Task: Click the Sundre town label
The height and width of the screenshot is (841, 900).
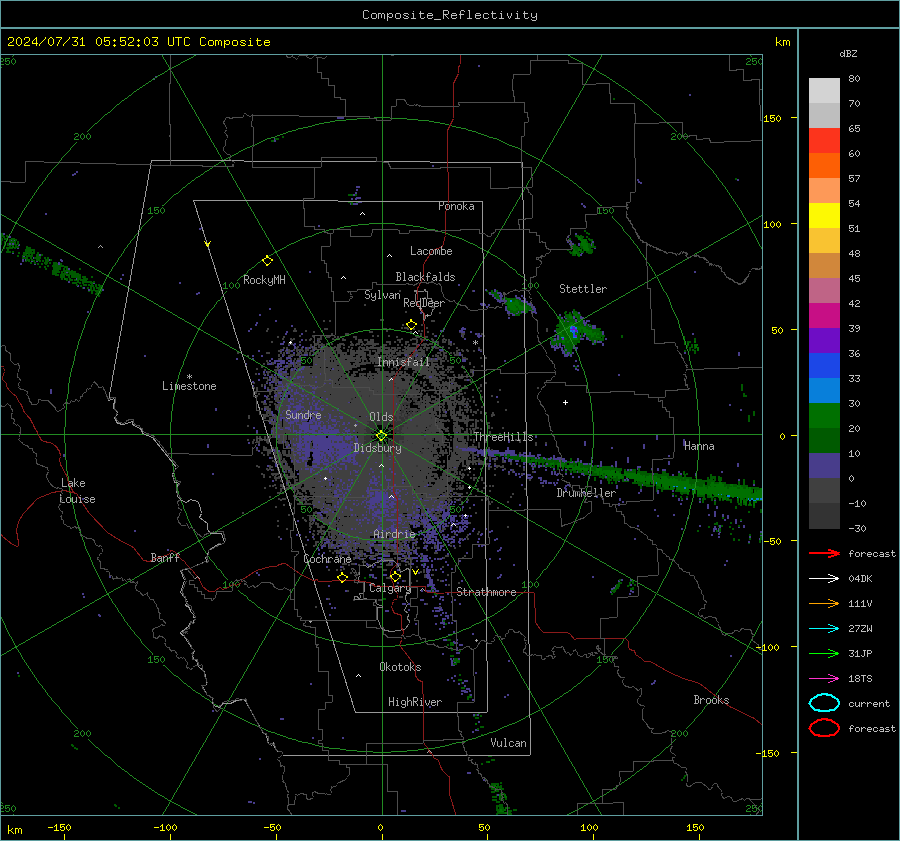Action: (303, 414)
